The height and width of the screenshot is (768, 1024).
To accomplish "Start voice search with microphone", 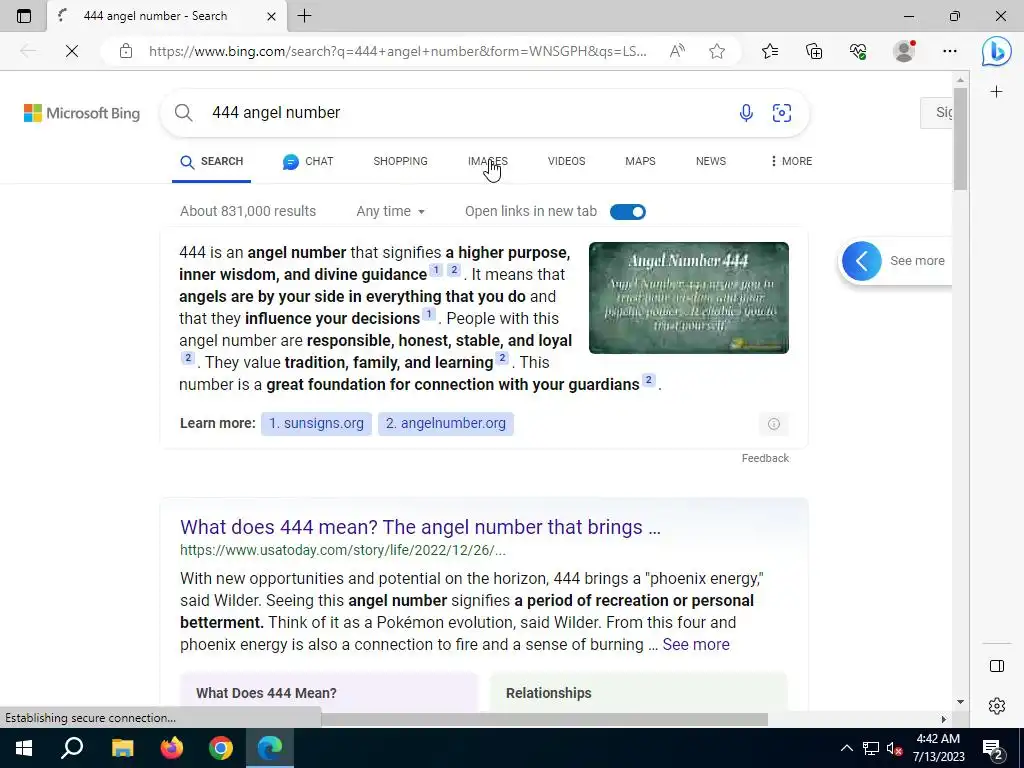I will tap(746, 113).
